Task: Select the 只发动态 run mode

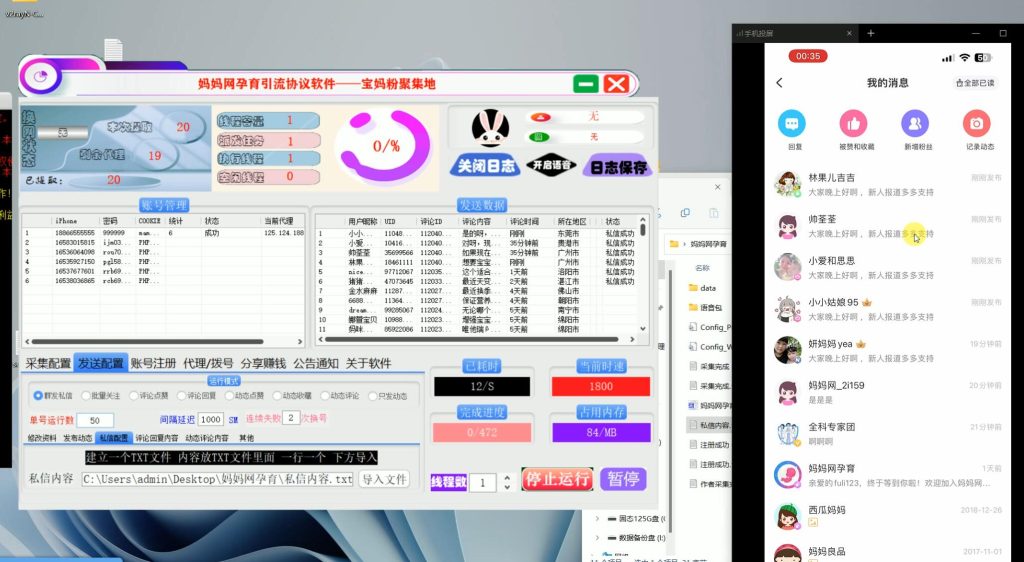Action: tap(389, 396)
